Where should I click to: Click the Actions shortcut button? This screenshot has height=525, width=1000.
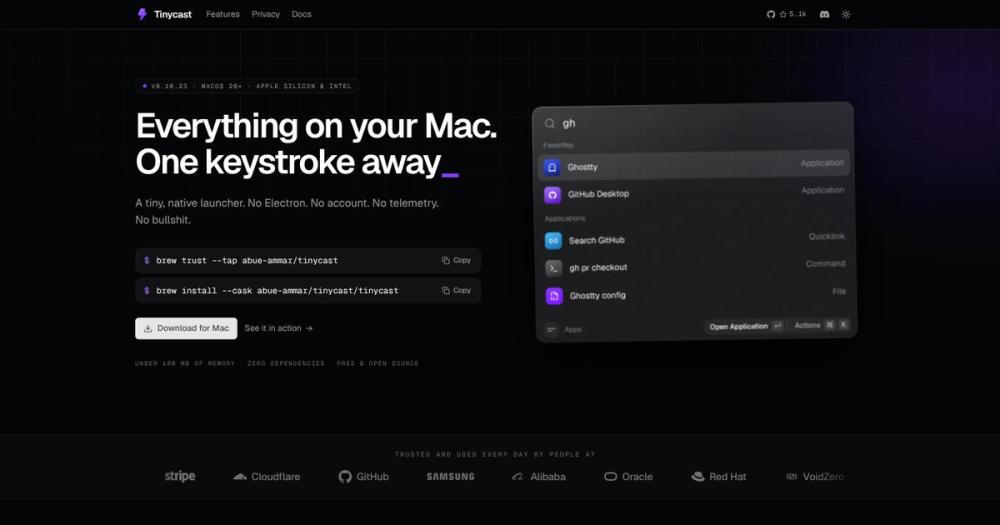821,325
